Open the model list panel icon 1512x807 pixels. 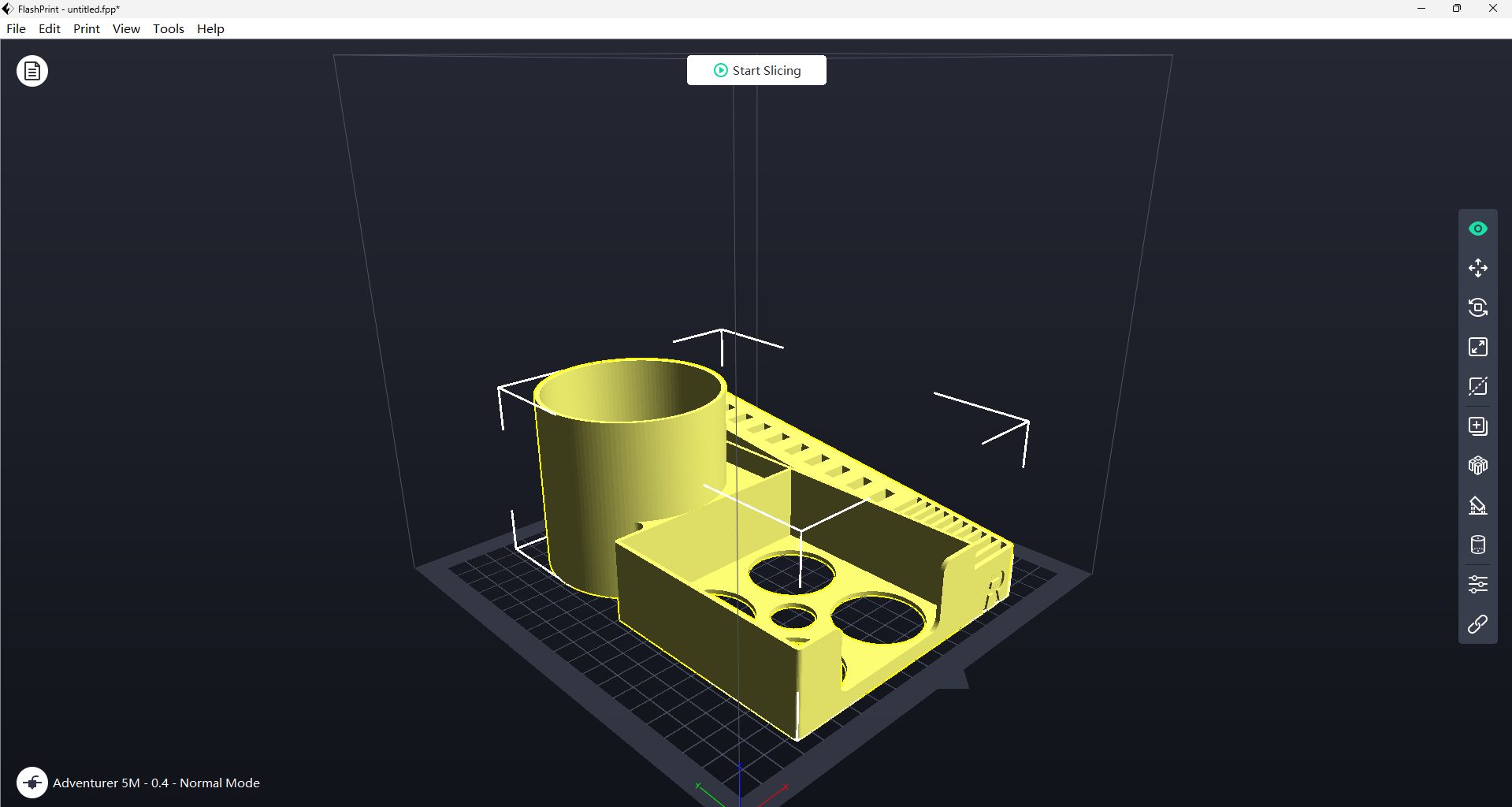(x=32, y=71)
